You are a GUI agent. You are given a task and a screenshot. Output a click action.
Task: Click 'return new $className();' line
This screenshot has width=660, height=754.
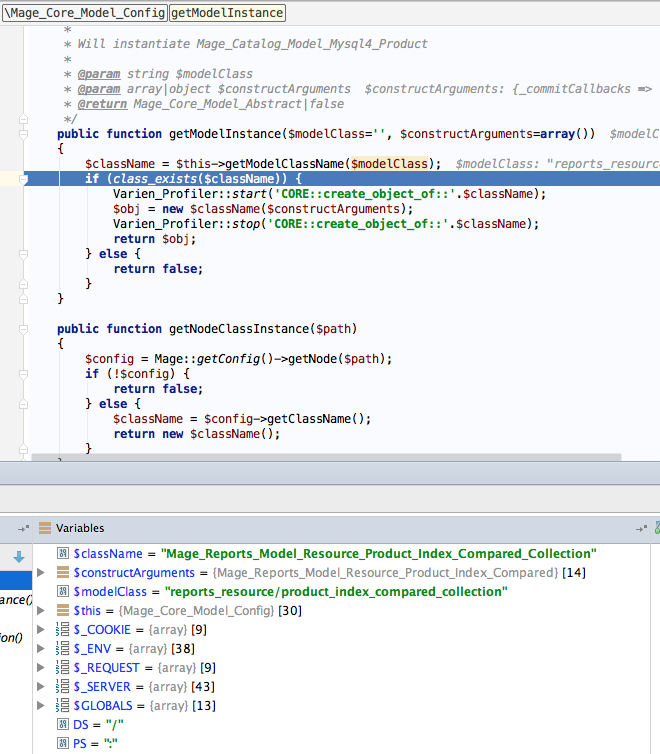point(197,434)
